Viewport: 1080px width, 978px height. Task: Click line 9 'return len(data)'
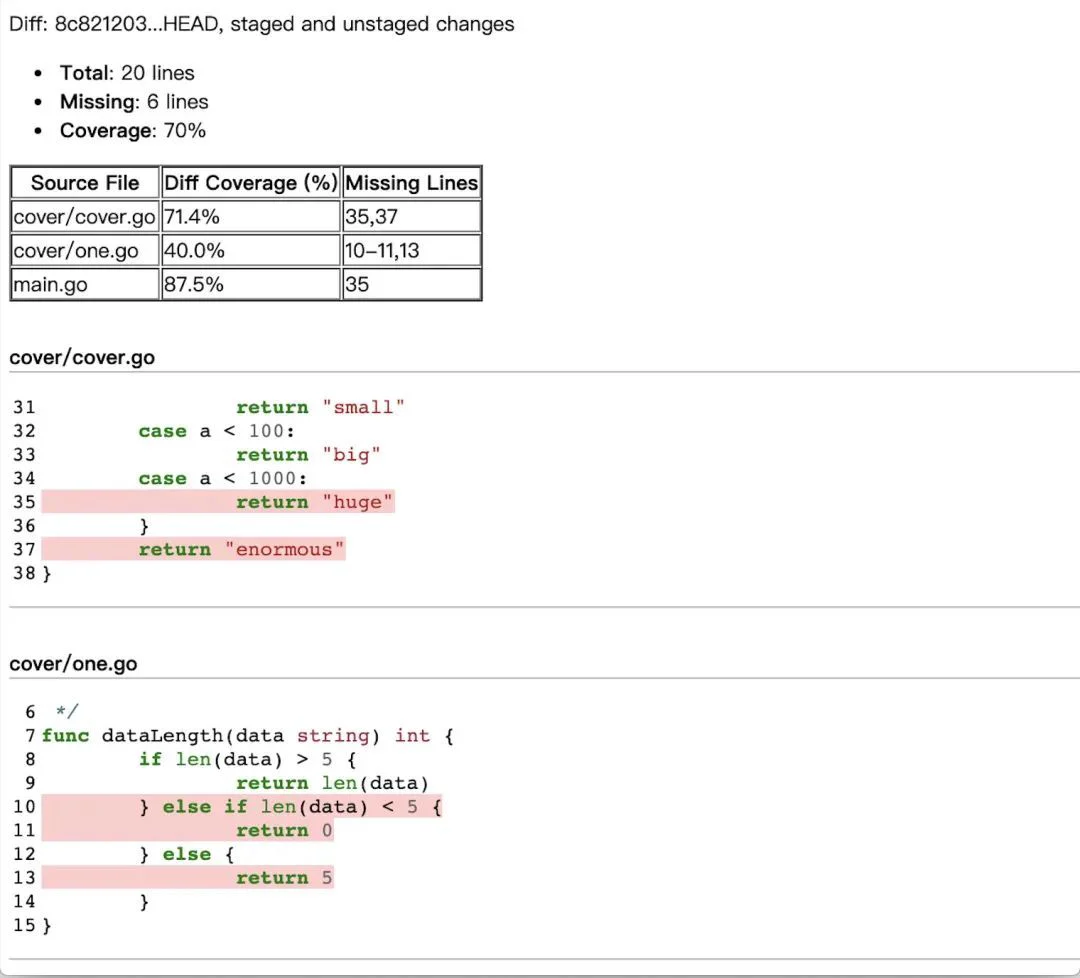coord(333,784)
